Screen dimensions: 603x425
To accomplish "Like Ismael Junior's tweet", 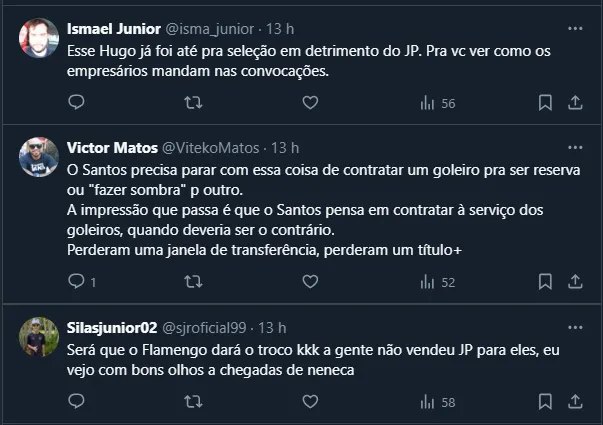I will point(310,102).
